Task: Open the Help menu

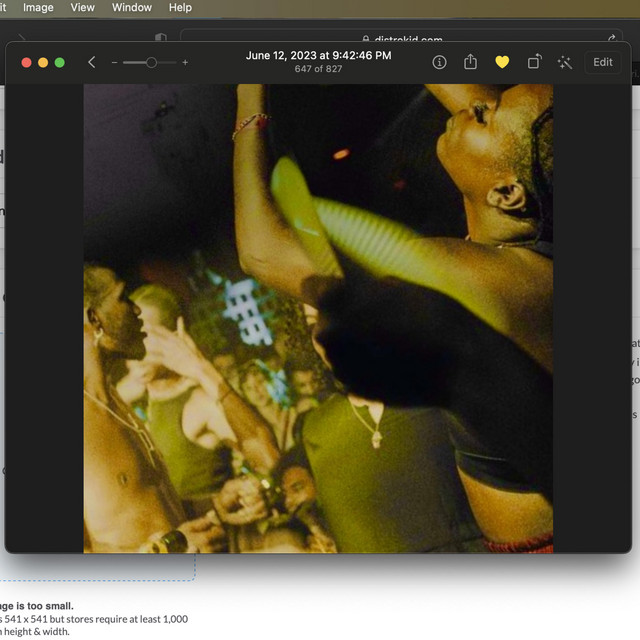Action: pos(180,7)
